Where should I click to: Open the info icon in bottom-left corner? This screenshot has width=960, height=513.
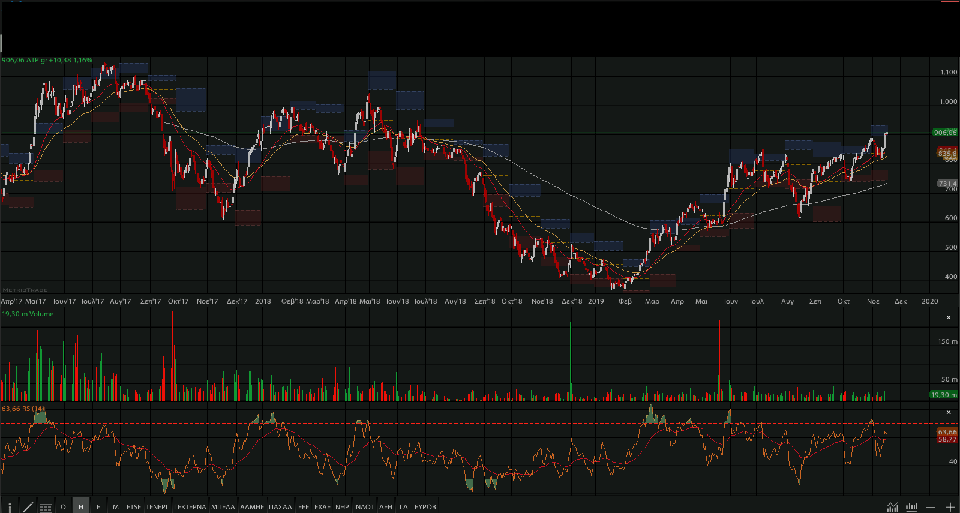10,507
